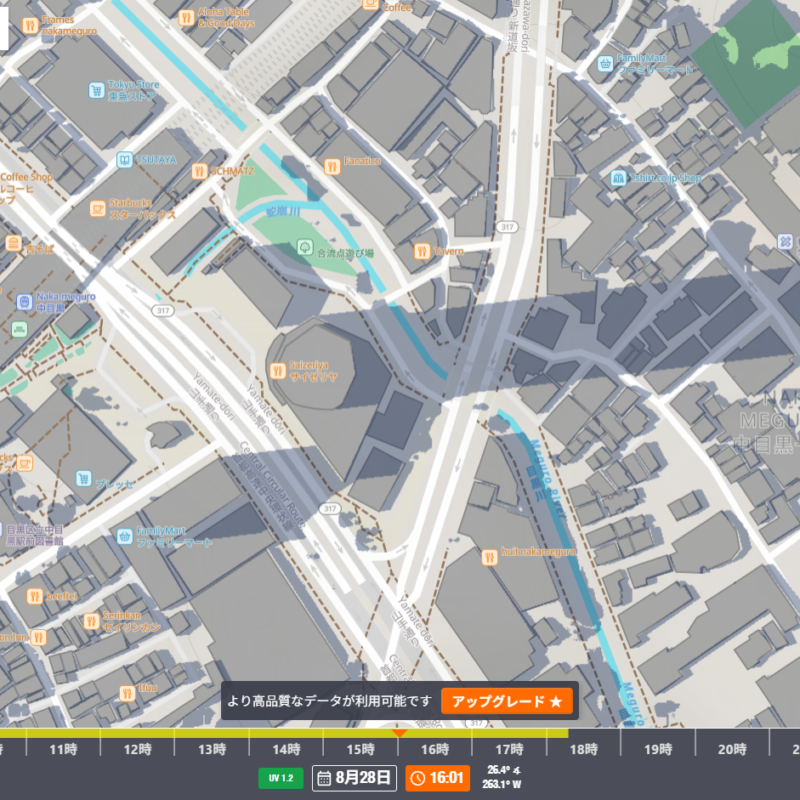Image resolution: width=800 pixels, height=800 pixels.
Task: Click the Naka meguro 中目黒 station label
Action: tap(65, 302)
